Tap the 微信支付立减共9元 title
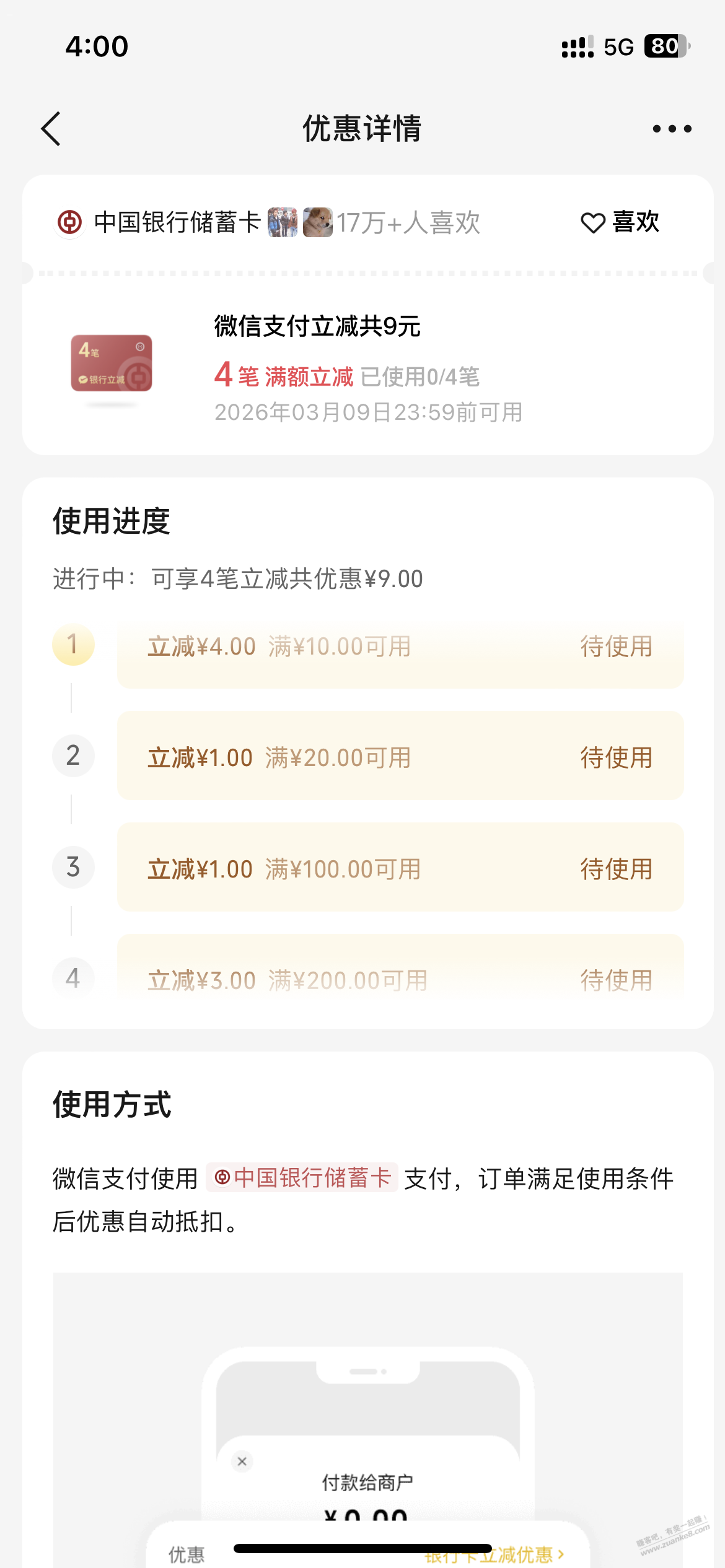The width and height of the screenshot is (725, 1568). (317, 326)
